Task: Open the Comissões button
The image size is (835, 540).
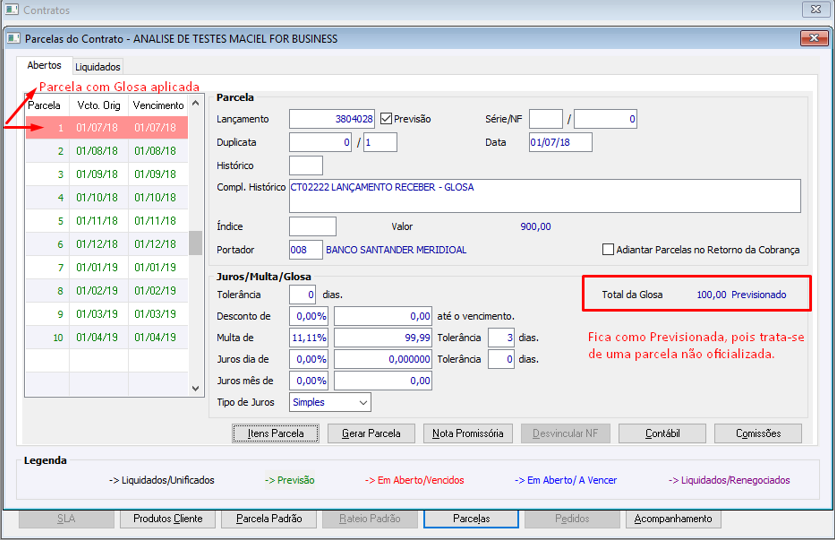Action: click(758, 433)
